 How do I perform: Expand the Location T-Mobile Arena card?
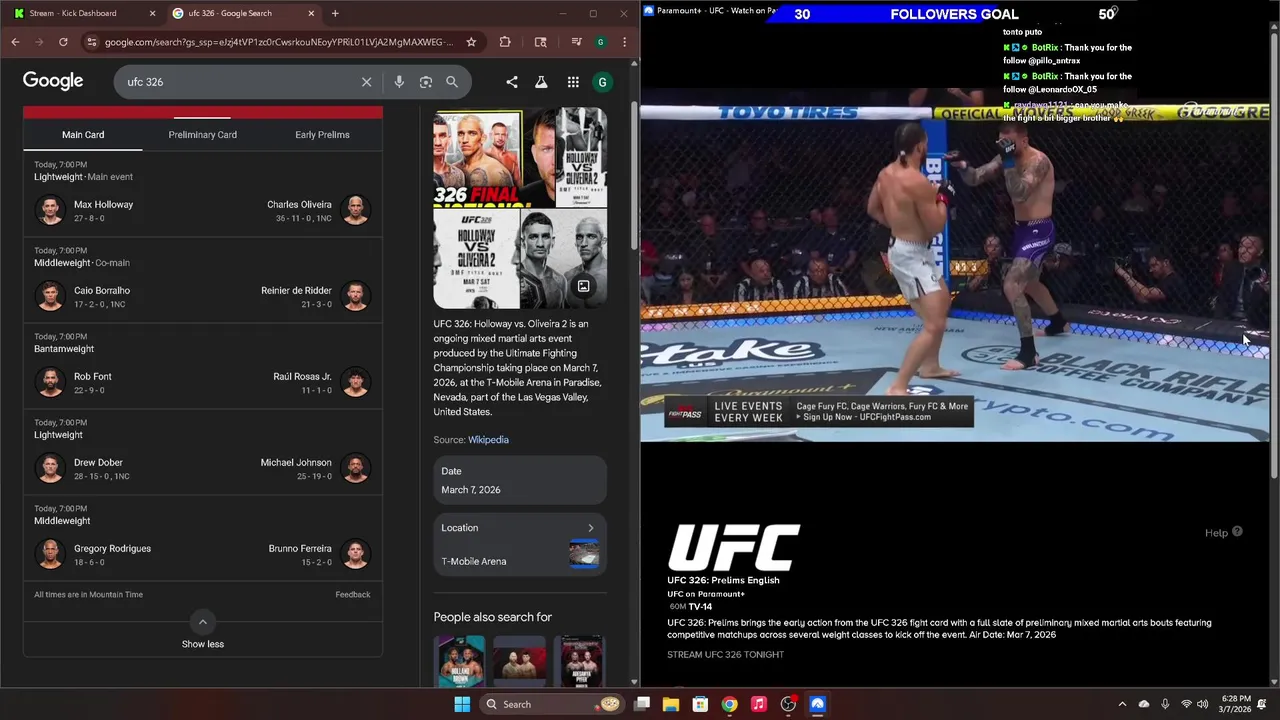click(x=520, y=544)
